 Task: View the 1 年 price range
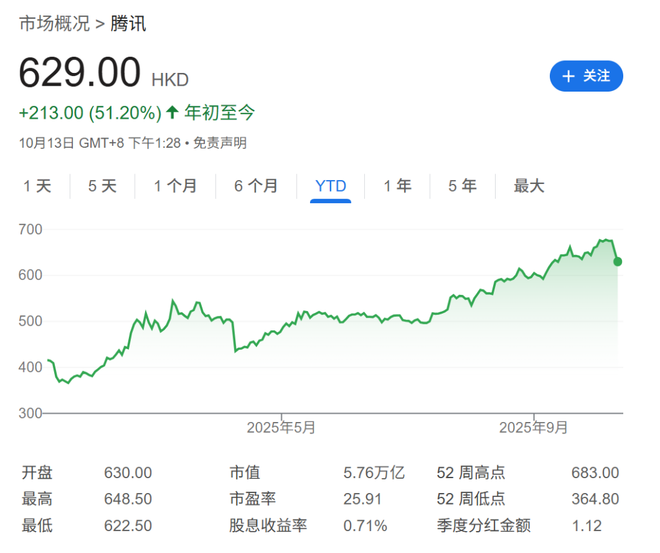[397, 186]
